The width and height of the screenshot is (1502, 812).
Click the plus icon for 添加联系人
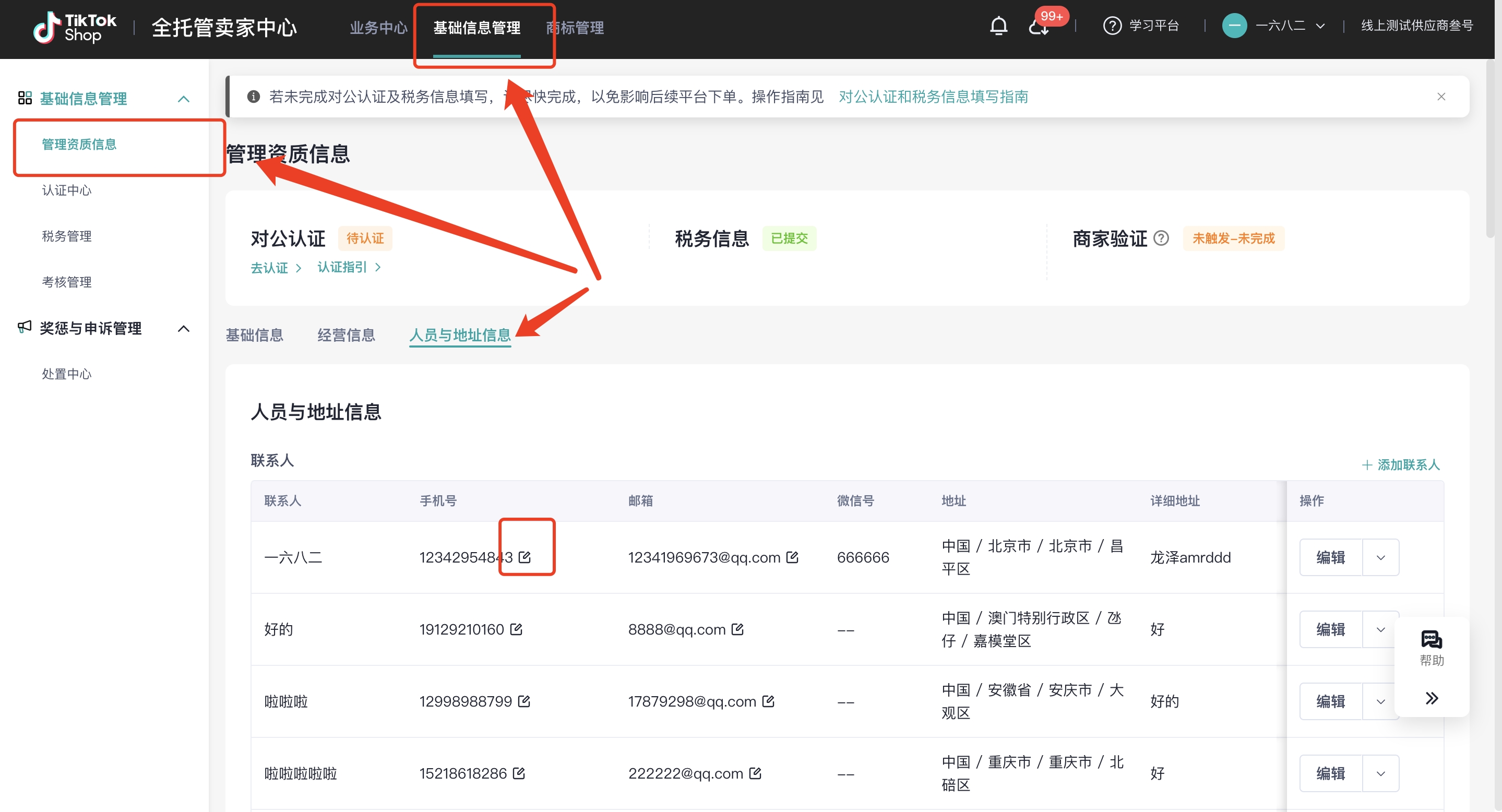(x=1366, y=465)
